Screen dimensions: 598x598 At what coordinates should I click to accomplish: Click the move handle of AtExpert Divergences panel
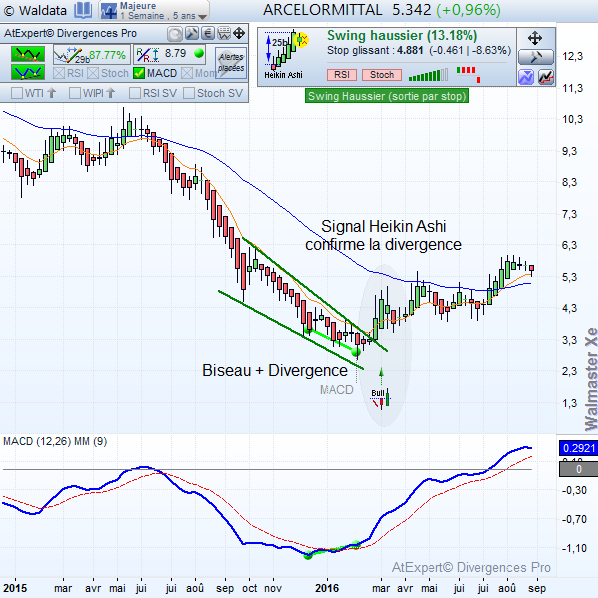tap(239, 34)
